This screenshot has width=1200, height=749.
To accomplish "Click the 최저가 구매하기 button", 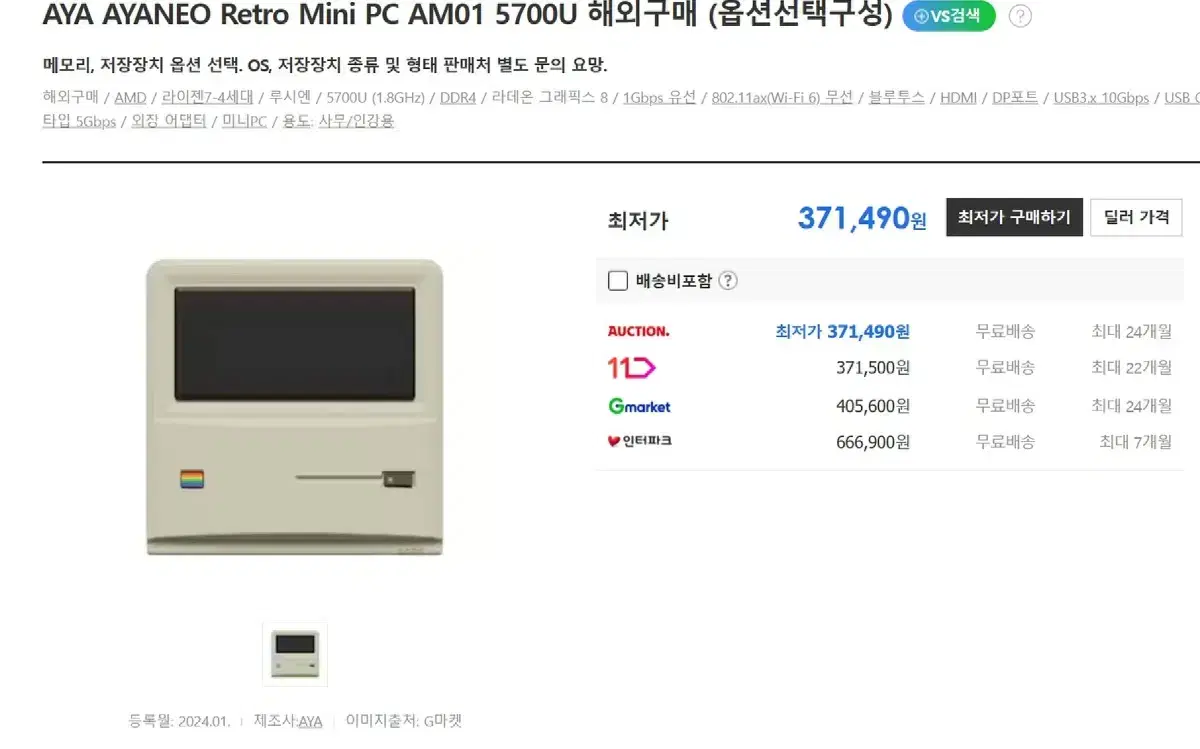I will click(x=1014, y=217).
